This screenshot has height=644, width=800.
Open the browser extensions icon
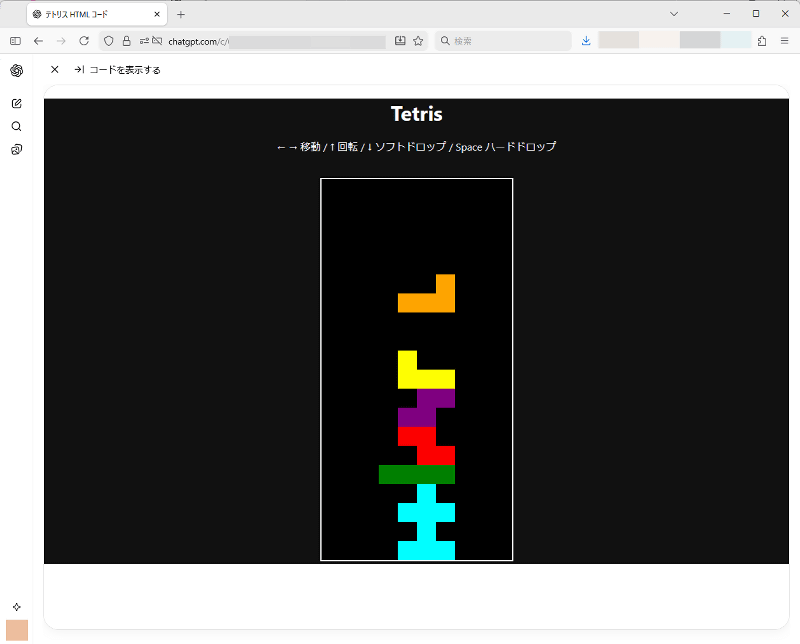(762, 41)
